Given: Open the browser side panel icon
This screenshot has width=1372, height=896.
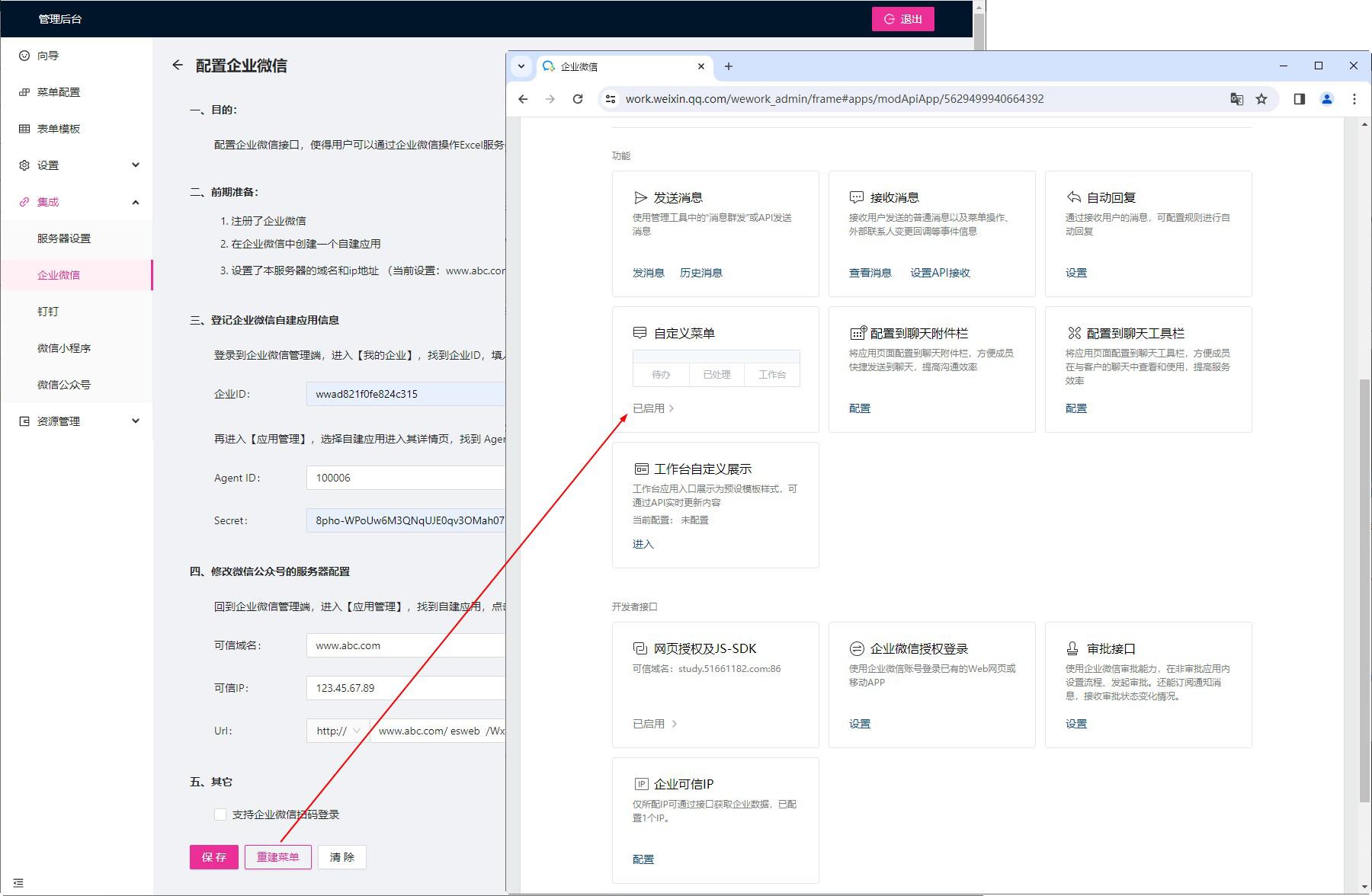Looking at the screenshot, I should click(1300, 99).
